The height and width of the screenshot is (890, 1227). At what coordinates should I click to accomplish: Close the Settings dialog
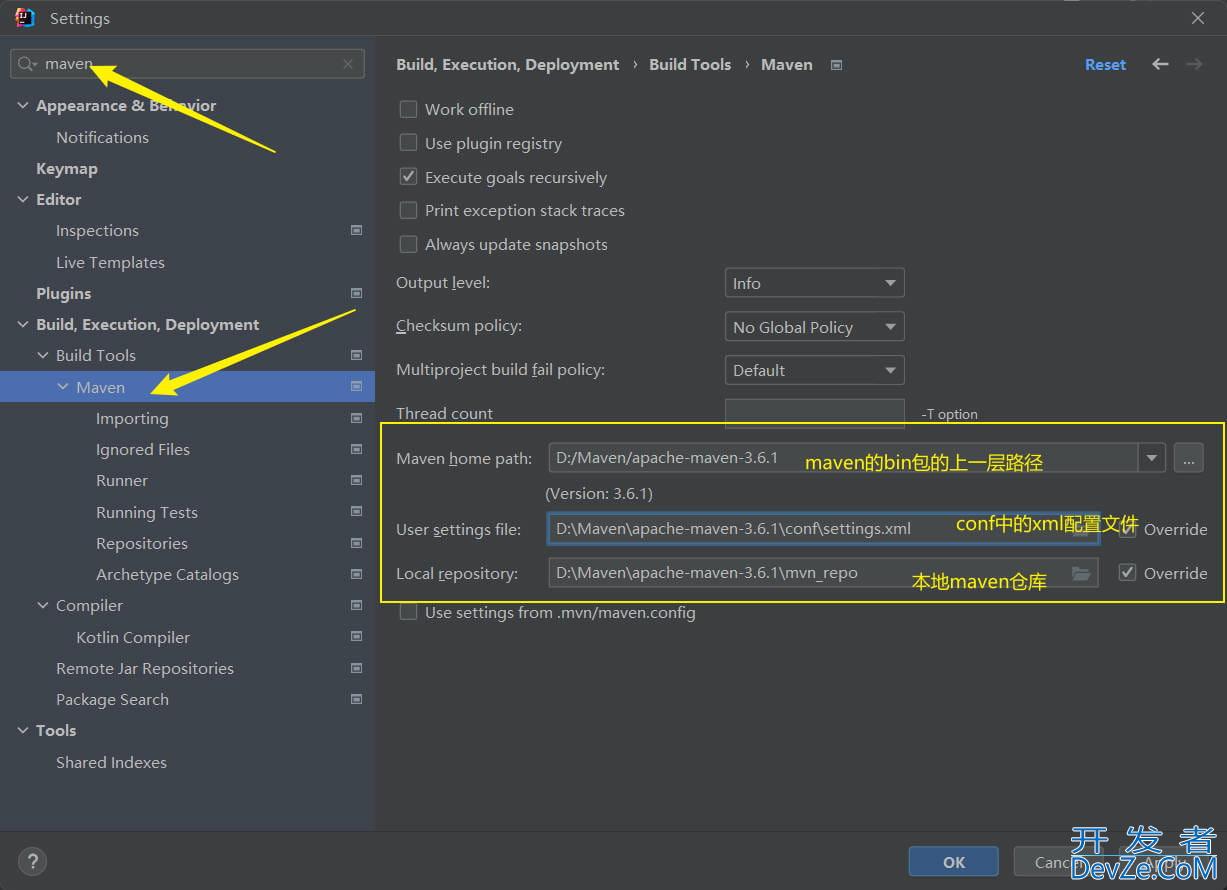point(1198,18)
